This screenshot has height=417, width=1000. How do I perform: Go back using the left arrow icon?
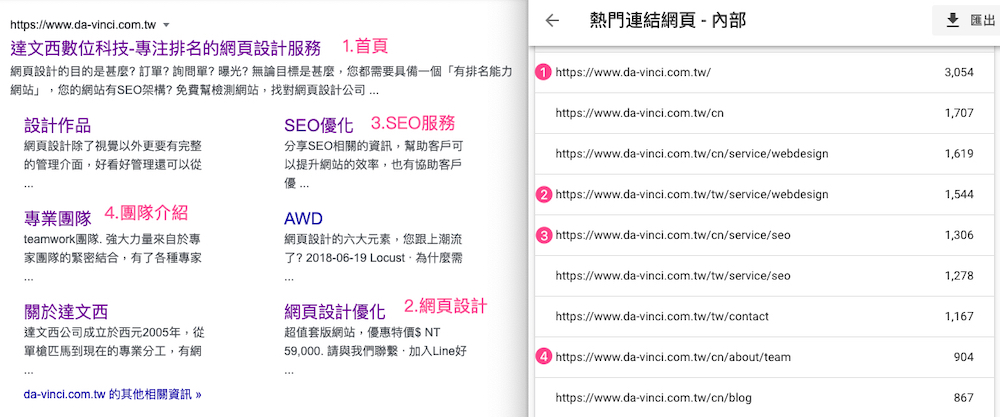[552, 20]
